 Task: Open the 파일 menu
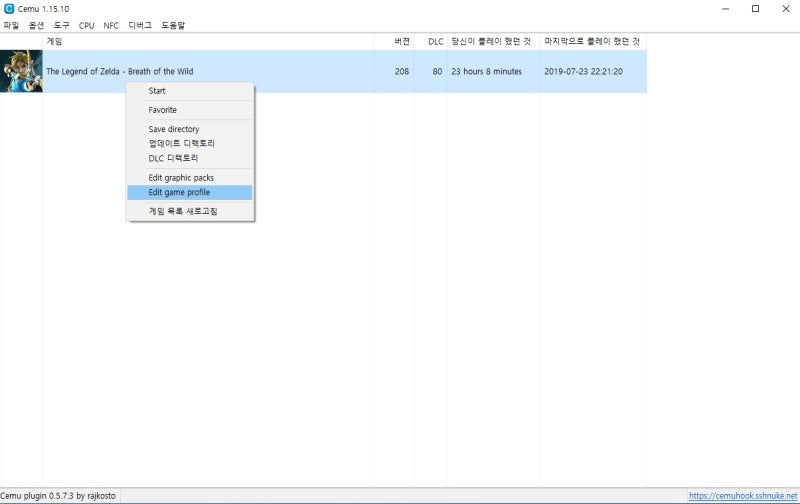tap(11, 26)
